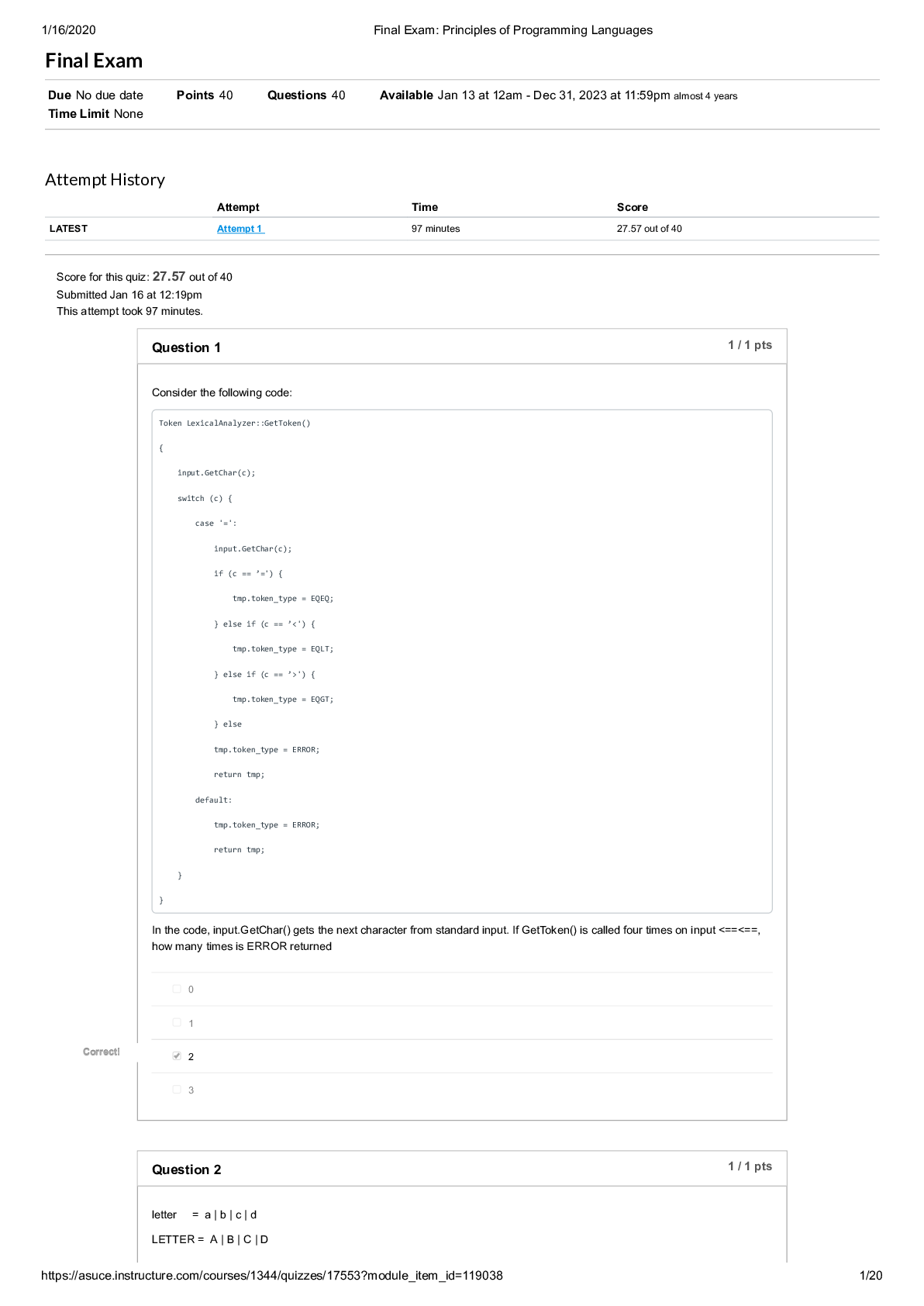Viewport: 924px width, 1306px height.
Task: Click the Score column header
Action: [x=632, y=207]
